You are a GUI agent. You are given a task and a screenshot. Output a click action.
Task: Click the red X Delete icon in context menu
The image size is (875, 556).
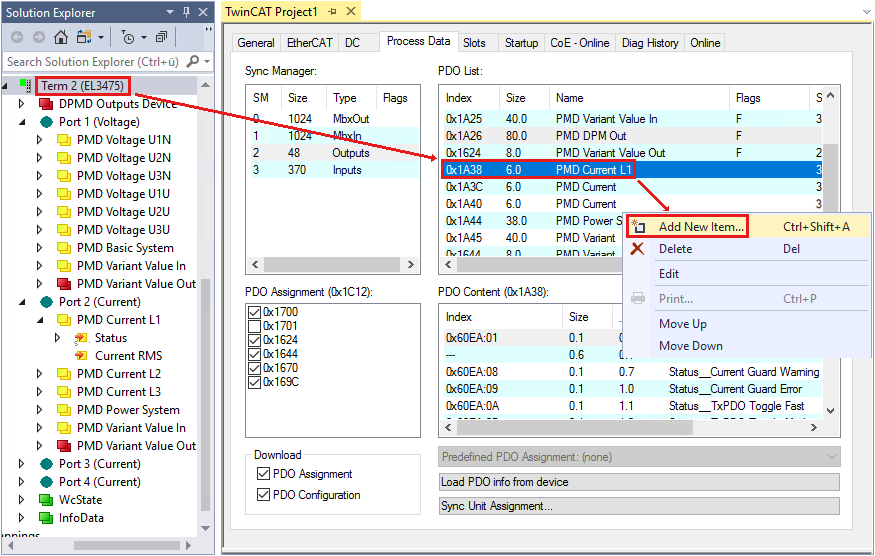point(637,249)
